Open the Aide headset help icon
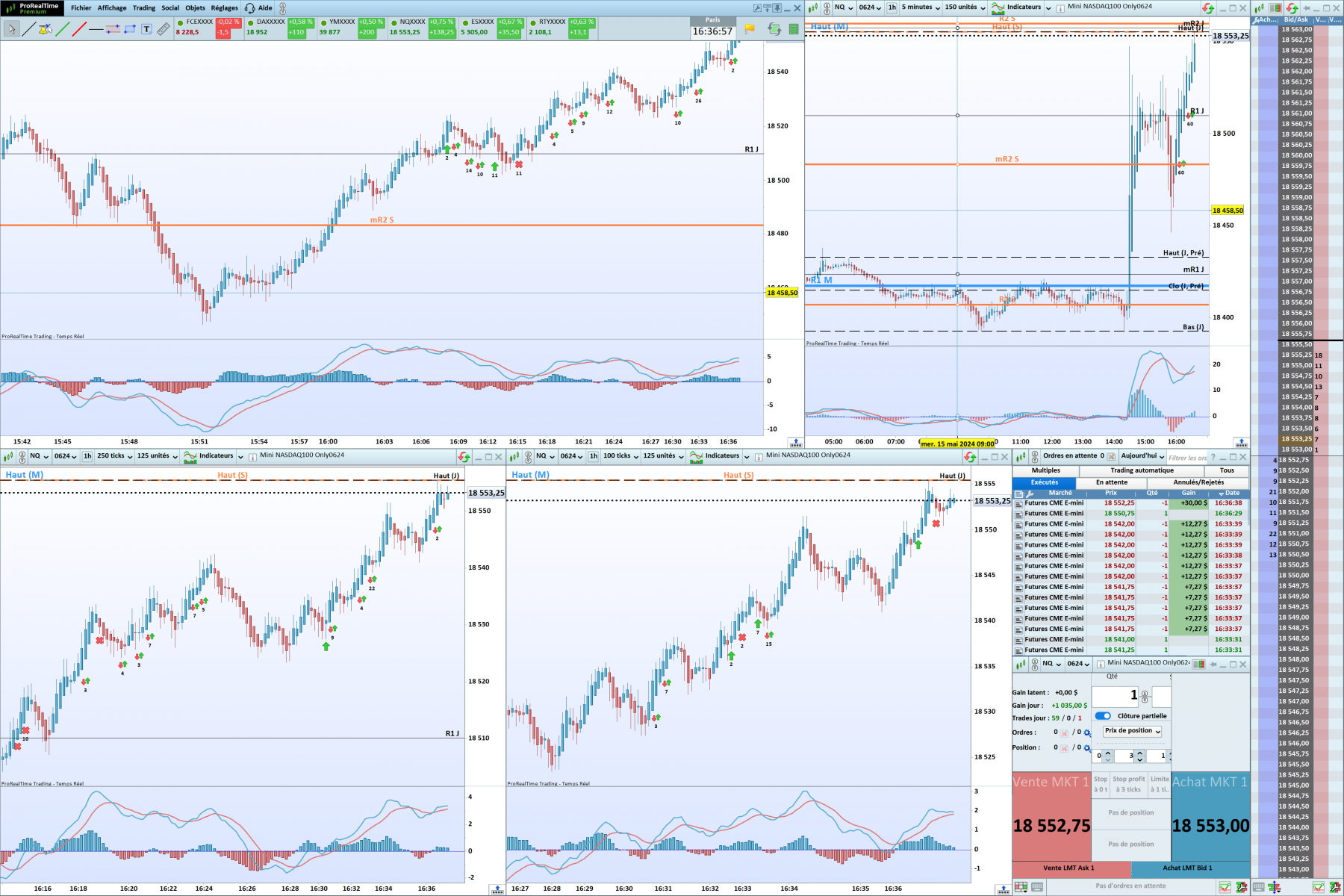Viewport: 1344px width, 896px height. pyautogui.click(x=250, y=8)
